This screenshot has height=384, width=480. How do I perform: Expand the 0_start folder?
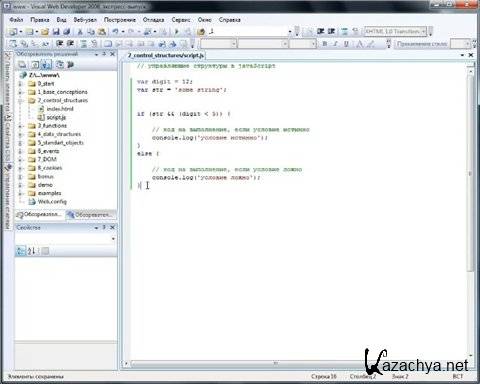pyautogui.click(x=20, y=84)
